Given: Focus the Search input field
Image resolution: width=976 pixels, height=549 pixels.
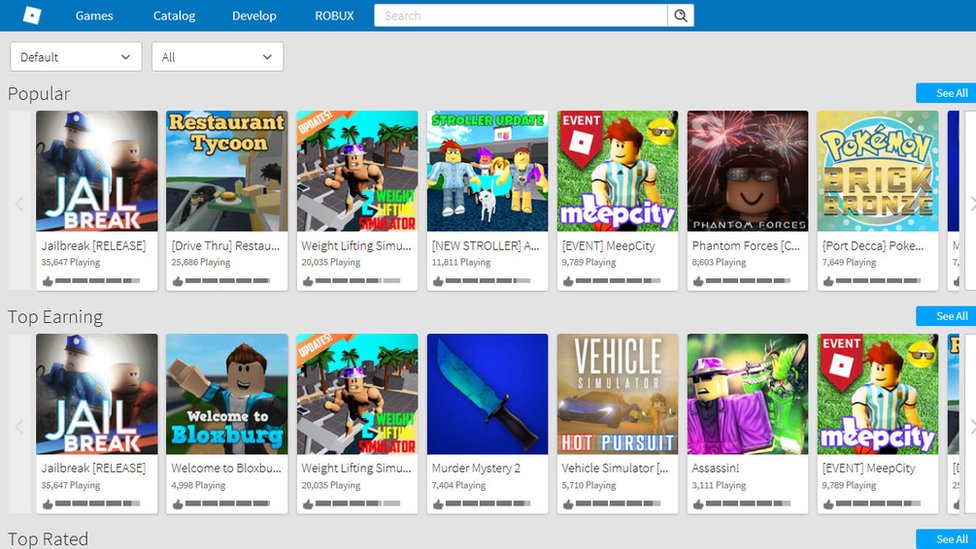Looking at the screenshot, I should click(x=520, y=15).
